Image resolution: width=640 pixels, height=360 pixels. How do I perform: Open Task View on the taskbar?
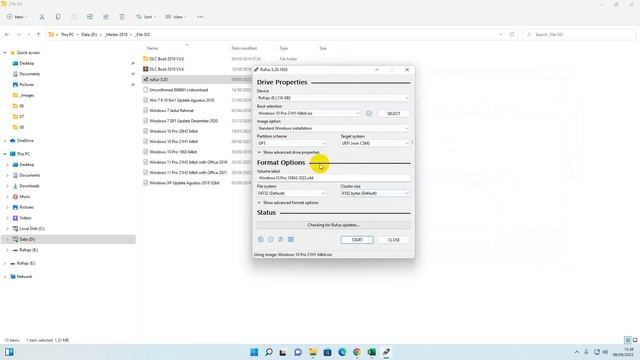[283, 352]
